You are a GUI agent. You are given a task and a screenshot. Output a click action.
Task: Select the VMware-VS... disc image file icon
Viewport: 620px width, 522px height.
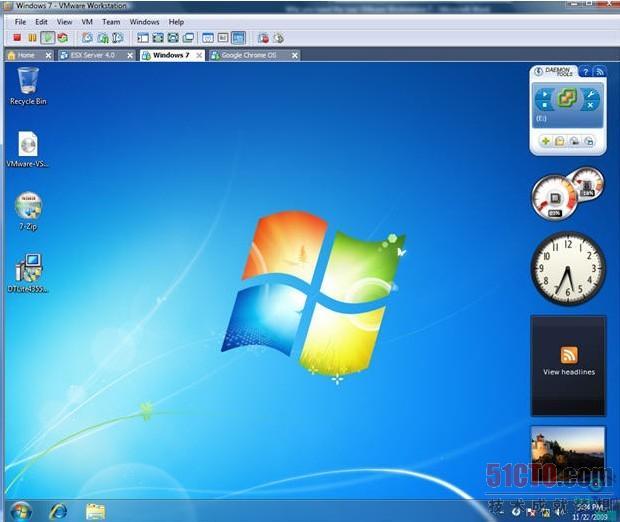28,149
